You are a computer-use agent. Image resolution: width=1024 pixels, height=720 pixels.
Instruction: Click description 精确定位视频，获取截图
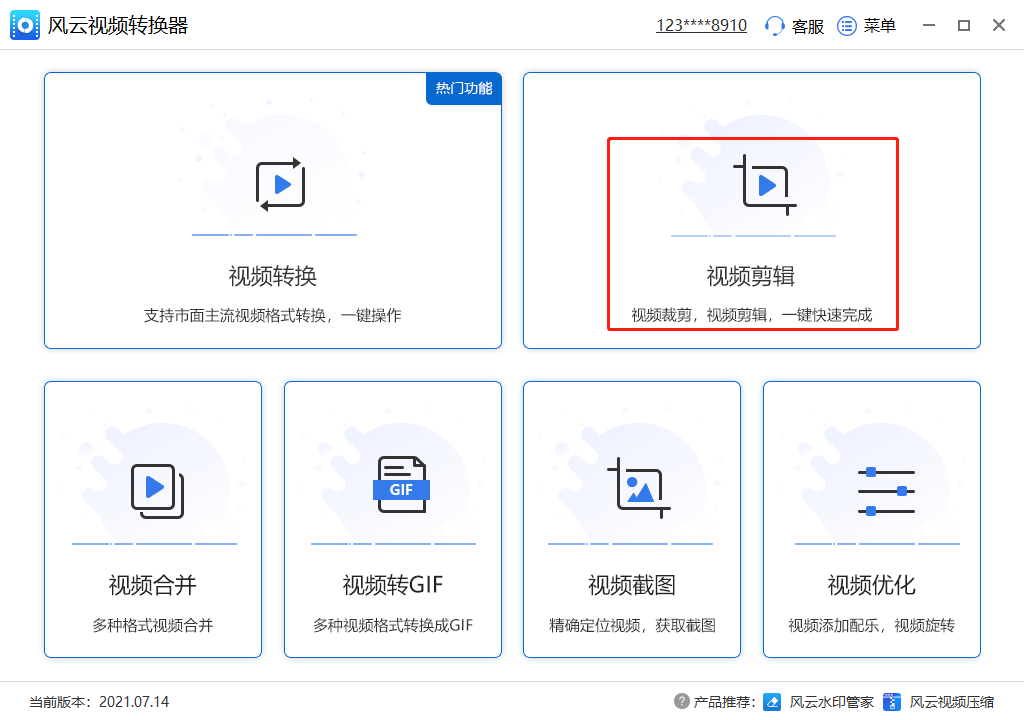pos(632,625)
